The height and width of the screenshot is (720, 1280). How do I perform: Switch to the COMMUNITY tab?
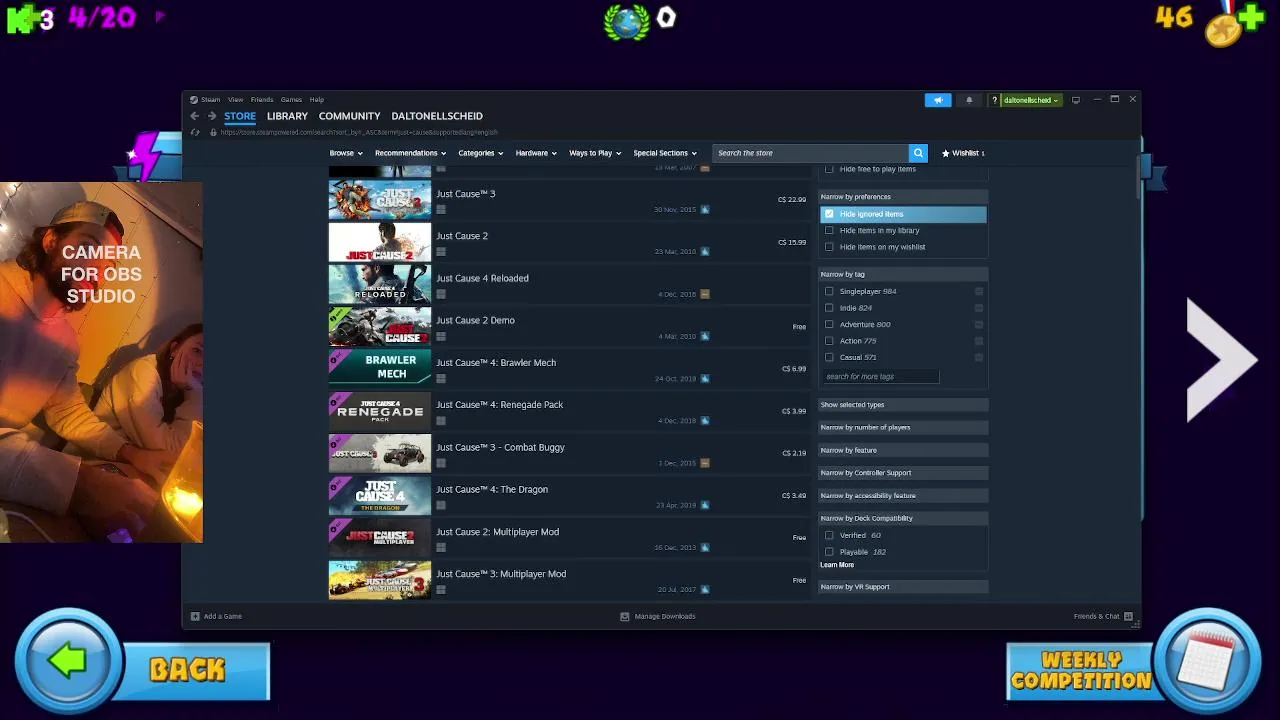[349, 116]
